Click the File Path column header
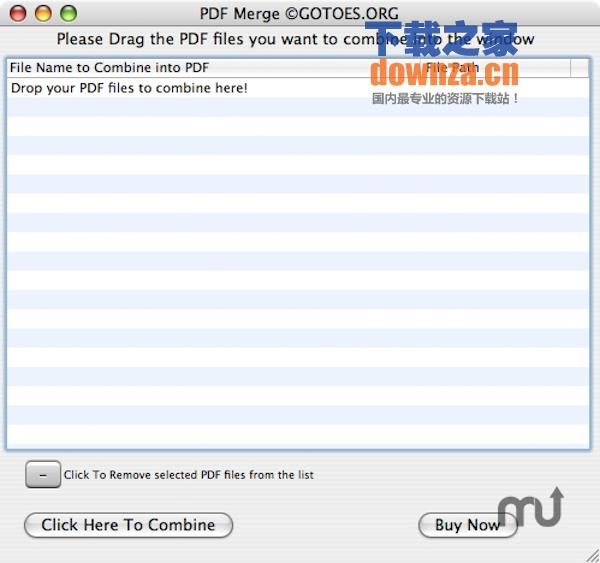Viewport: 600px width, 563px height. (x=496, y=68)
